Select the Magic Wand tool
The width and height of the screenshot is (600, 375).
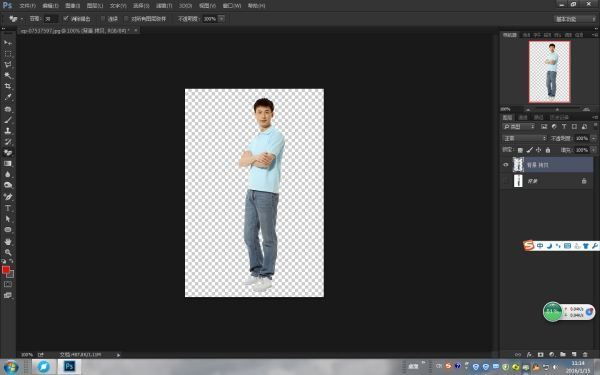pos(8,75)
